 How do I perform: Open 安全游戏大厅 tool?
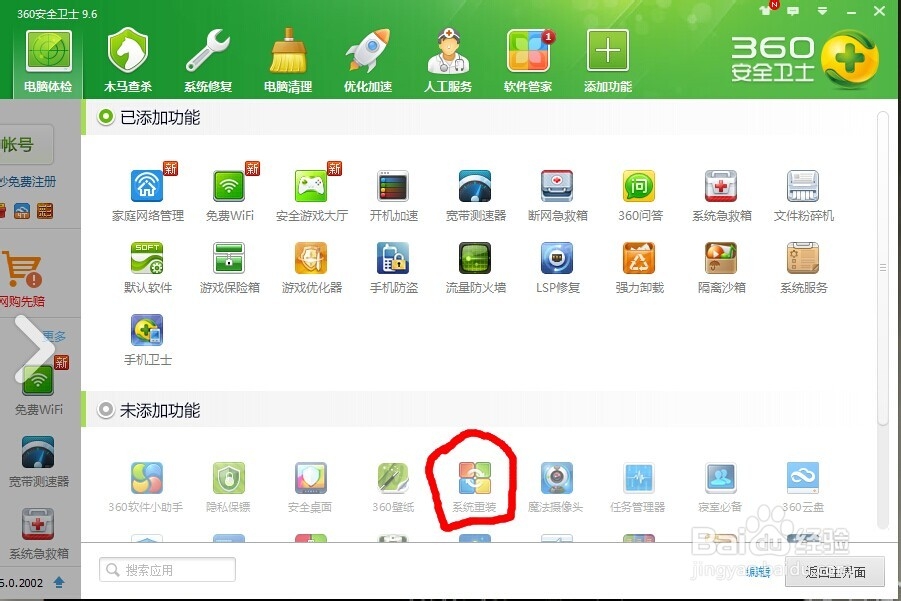click(x=311, y=195)
